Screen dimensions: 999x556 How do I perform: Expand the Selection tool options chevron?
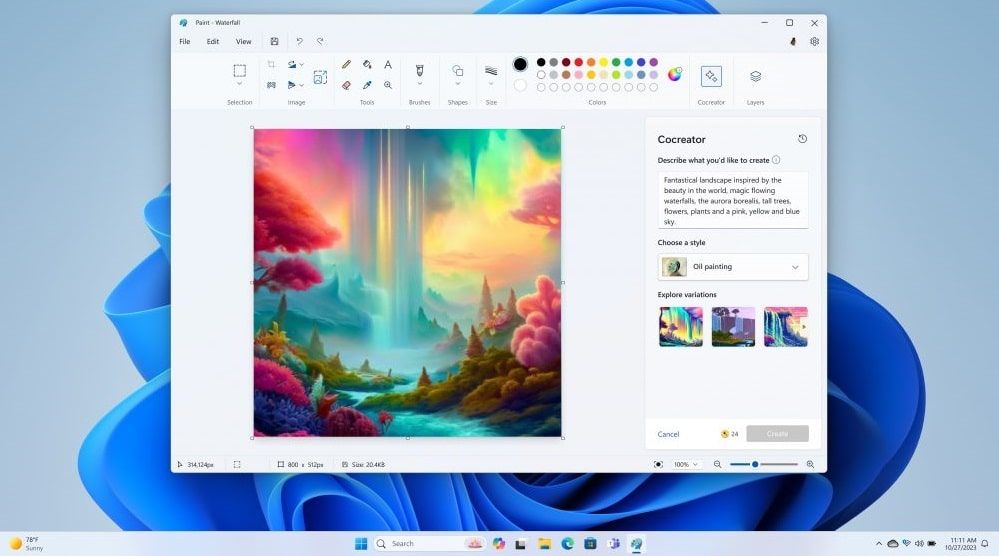tap(240, 84)
